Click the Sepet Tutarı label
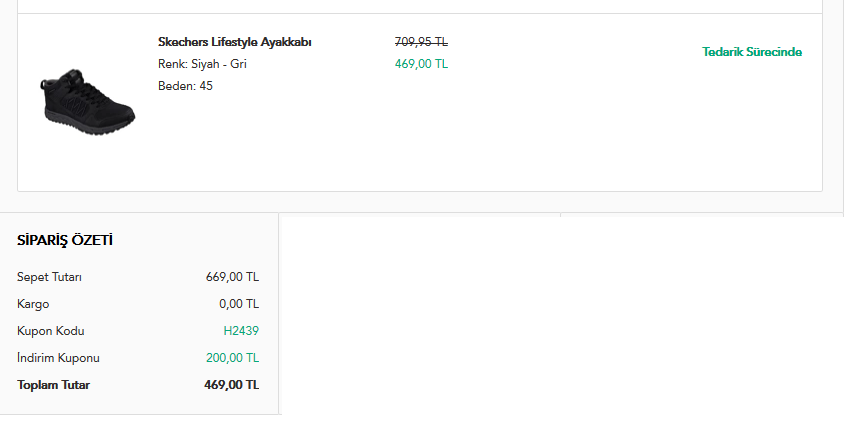 tap(49, 277)
